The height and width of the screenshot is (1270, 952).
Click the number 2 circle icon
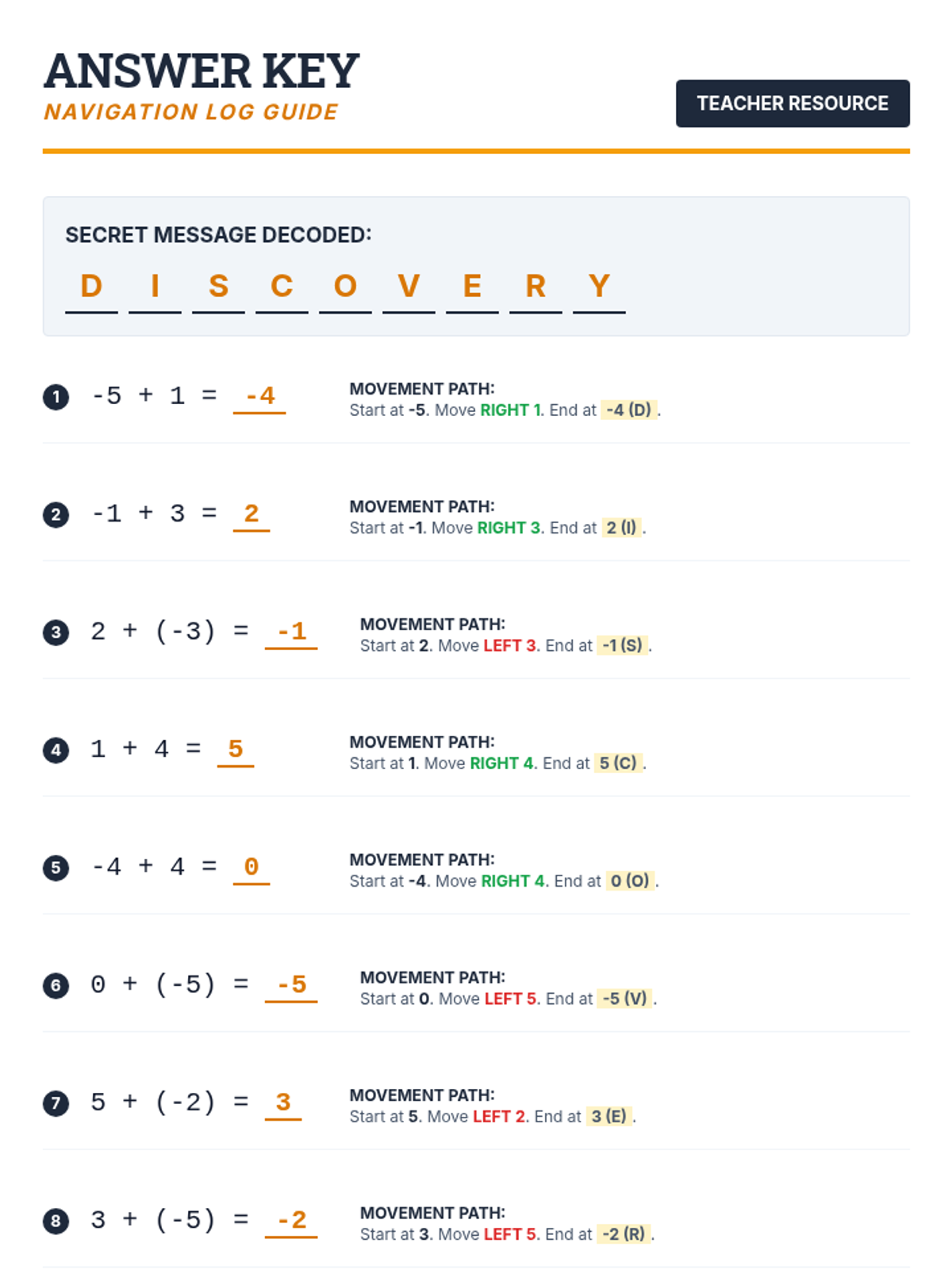click(x=56, y=514)
